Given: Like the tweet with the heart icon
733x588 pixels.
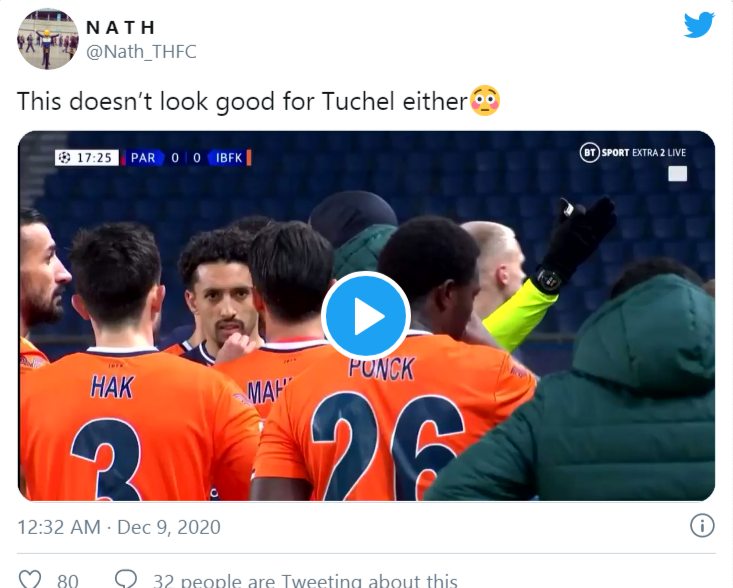Looking at the screenshot, I should point(31,579).
